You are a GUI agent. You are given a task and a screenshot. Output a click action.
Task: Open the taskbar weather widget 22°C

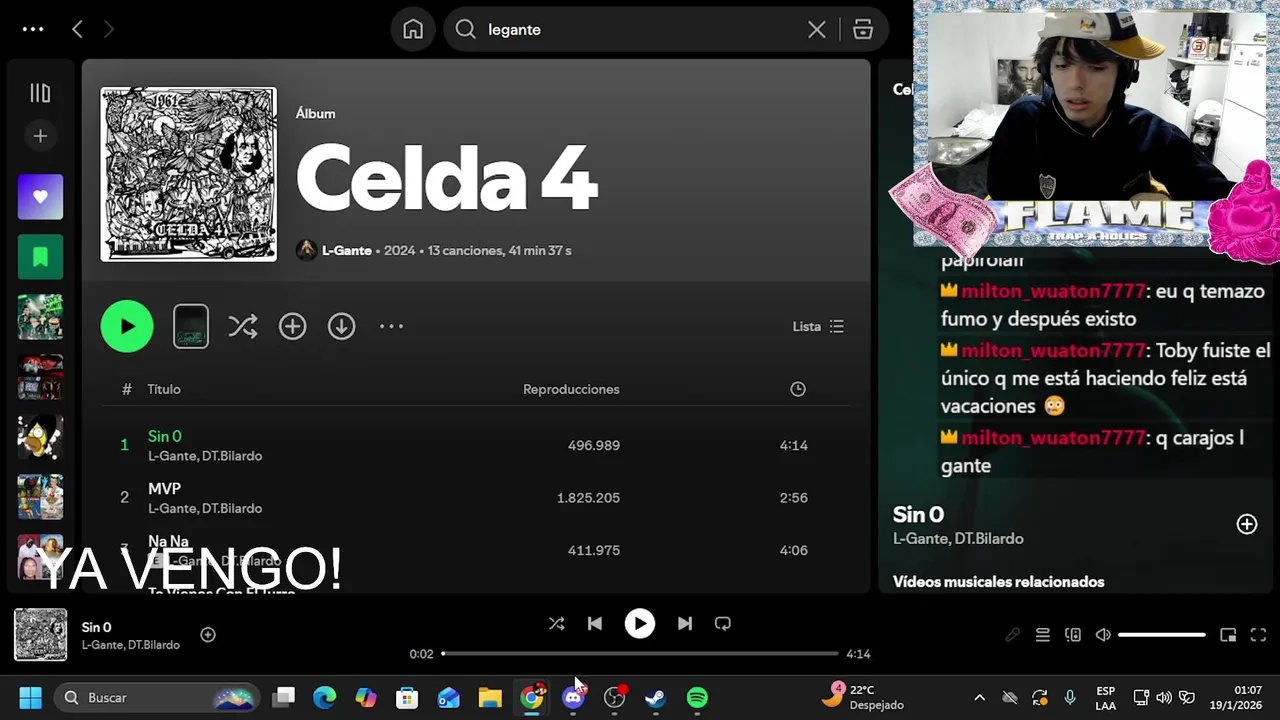(x=862, y=697)
